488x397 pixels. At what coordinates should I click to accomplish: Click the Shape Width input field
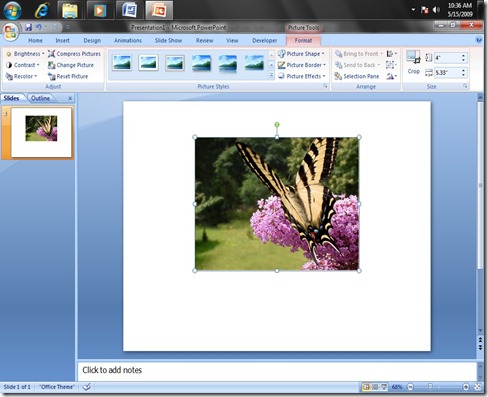click(447, 72)
